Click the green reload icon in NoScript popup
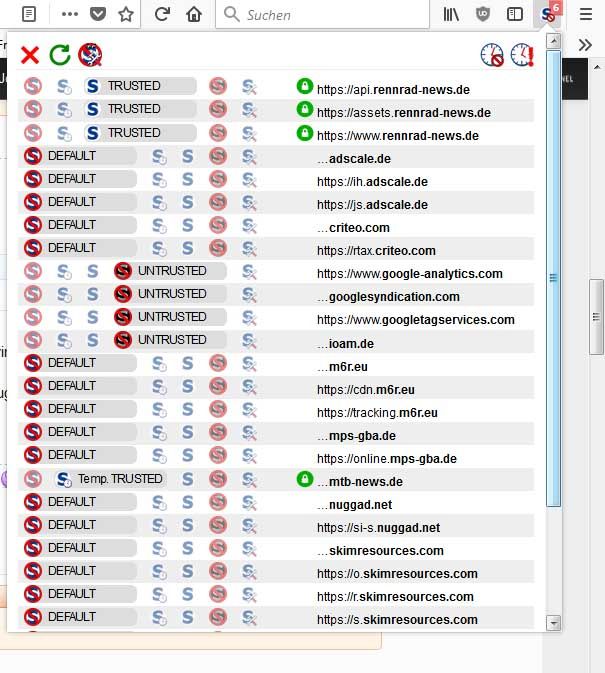This screenshot has width=605, height=673. (60, 55)
